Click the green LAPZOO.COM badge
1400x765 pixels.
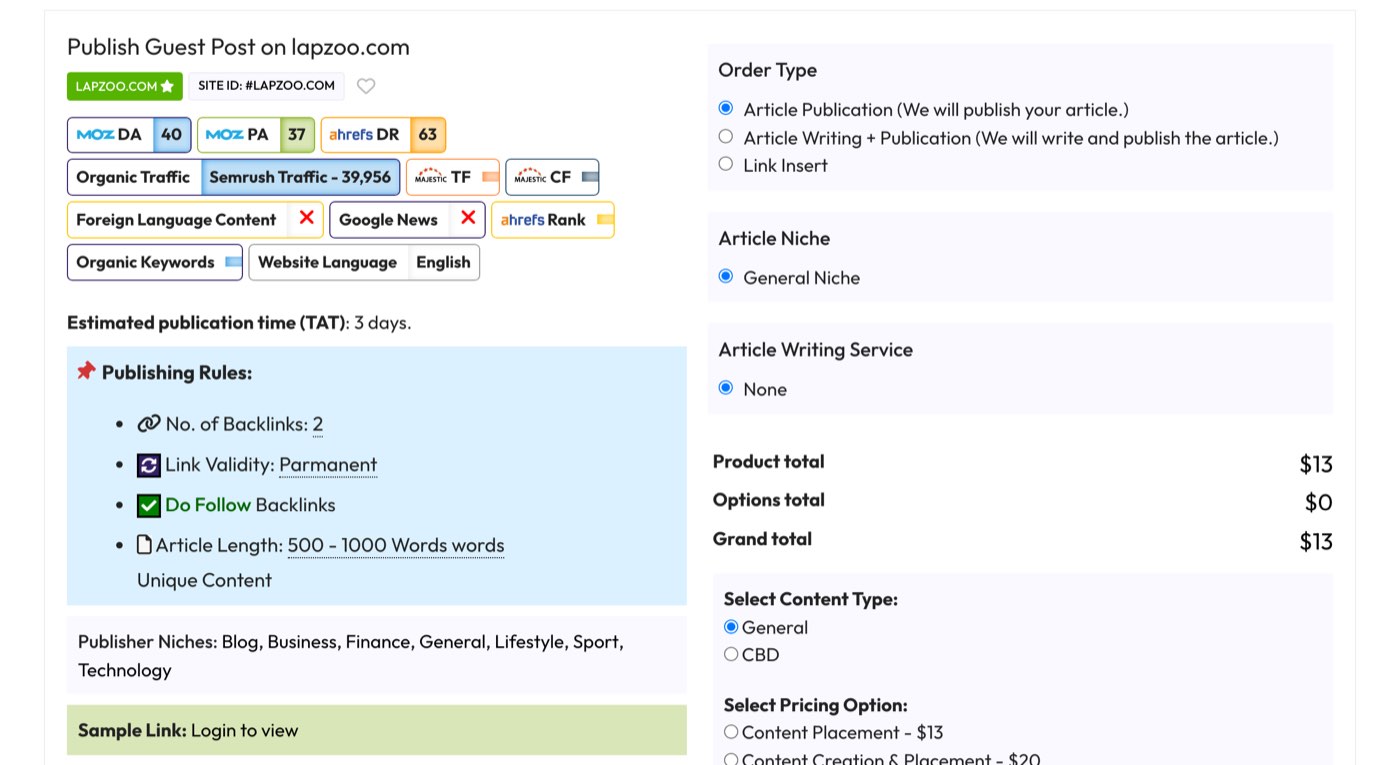[x=125, y=86]
